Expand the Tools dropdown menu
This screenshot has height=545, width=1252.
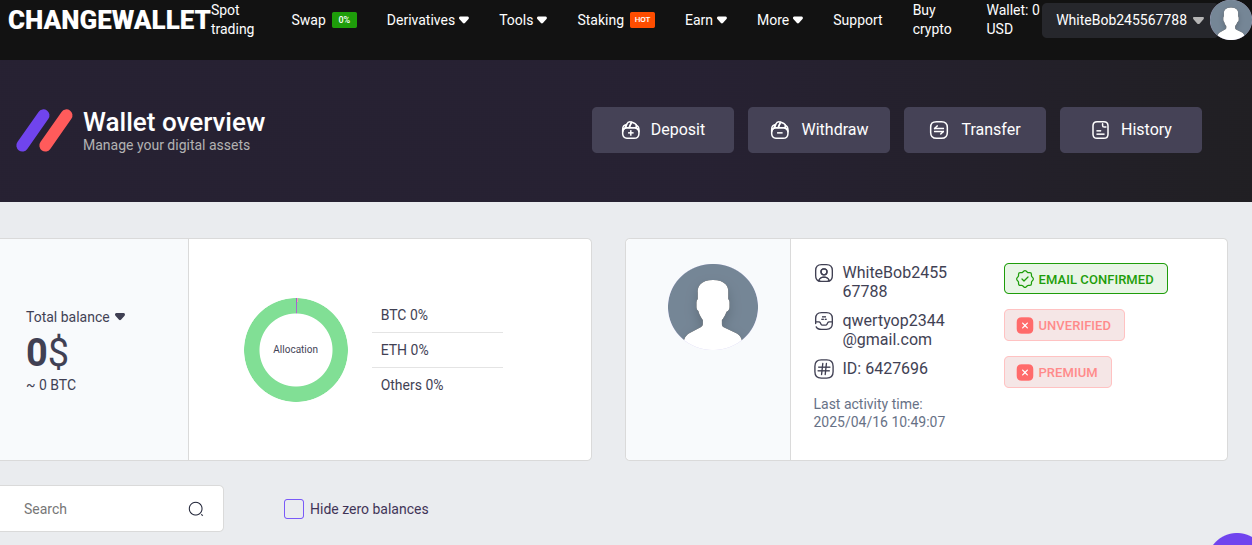point(523,20)
